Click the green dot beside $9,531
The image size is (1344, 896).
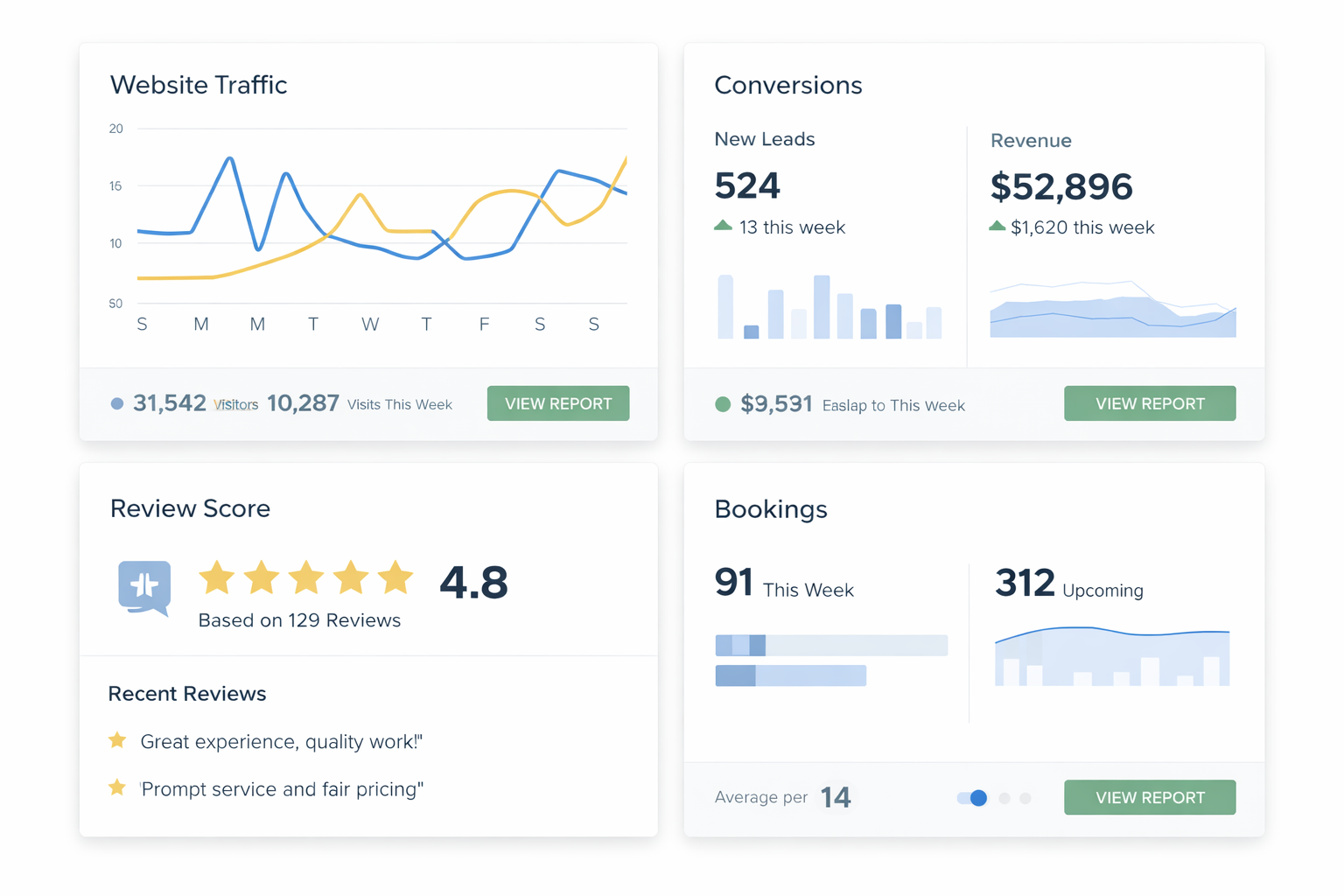(x=723, y=404)
